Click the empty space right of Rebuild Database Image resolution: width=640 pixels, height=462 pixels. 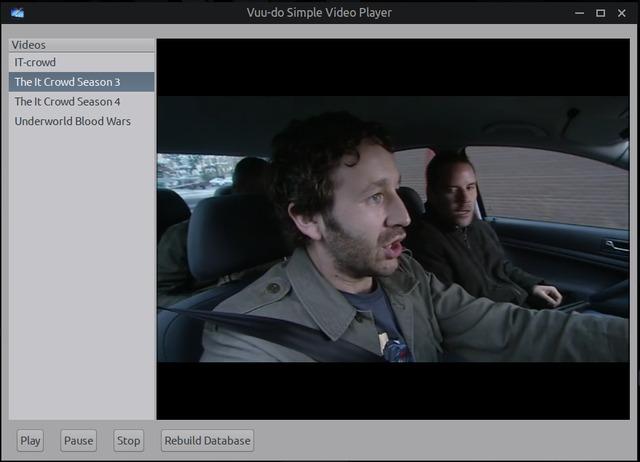(x=440, y=440)
